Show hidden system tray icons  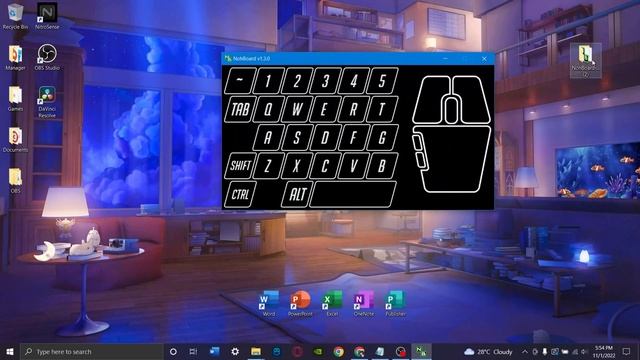[x=525, y=351]
